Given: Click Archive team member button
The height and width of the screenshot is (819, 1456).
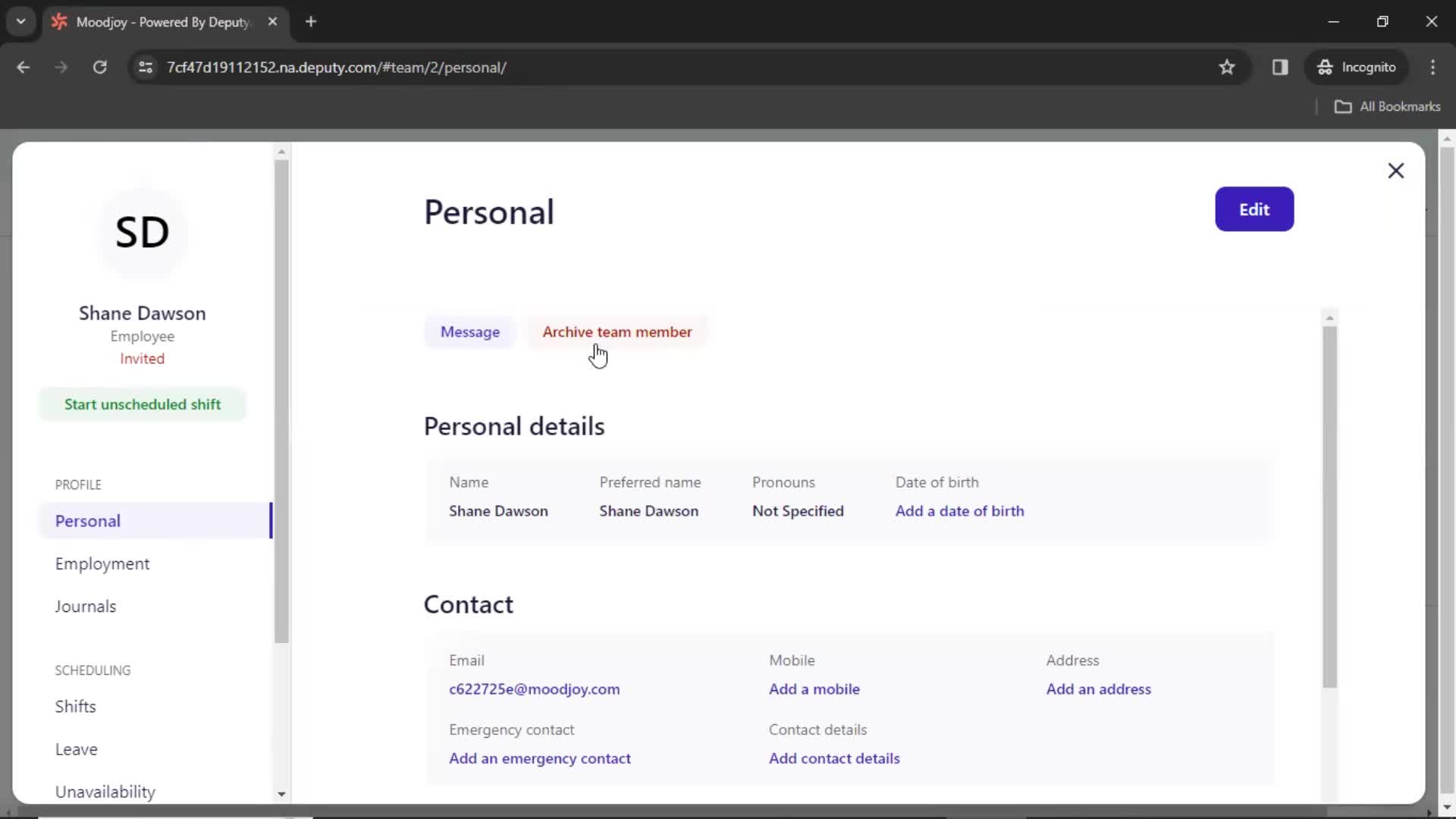Looking at the screenshot, I should click(x=617, y=331).
